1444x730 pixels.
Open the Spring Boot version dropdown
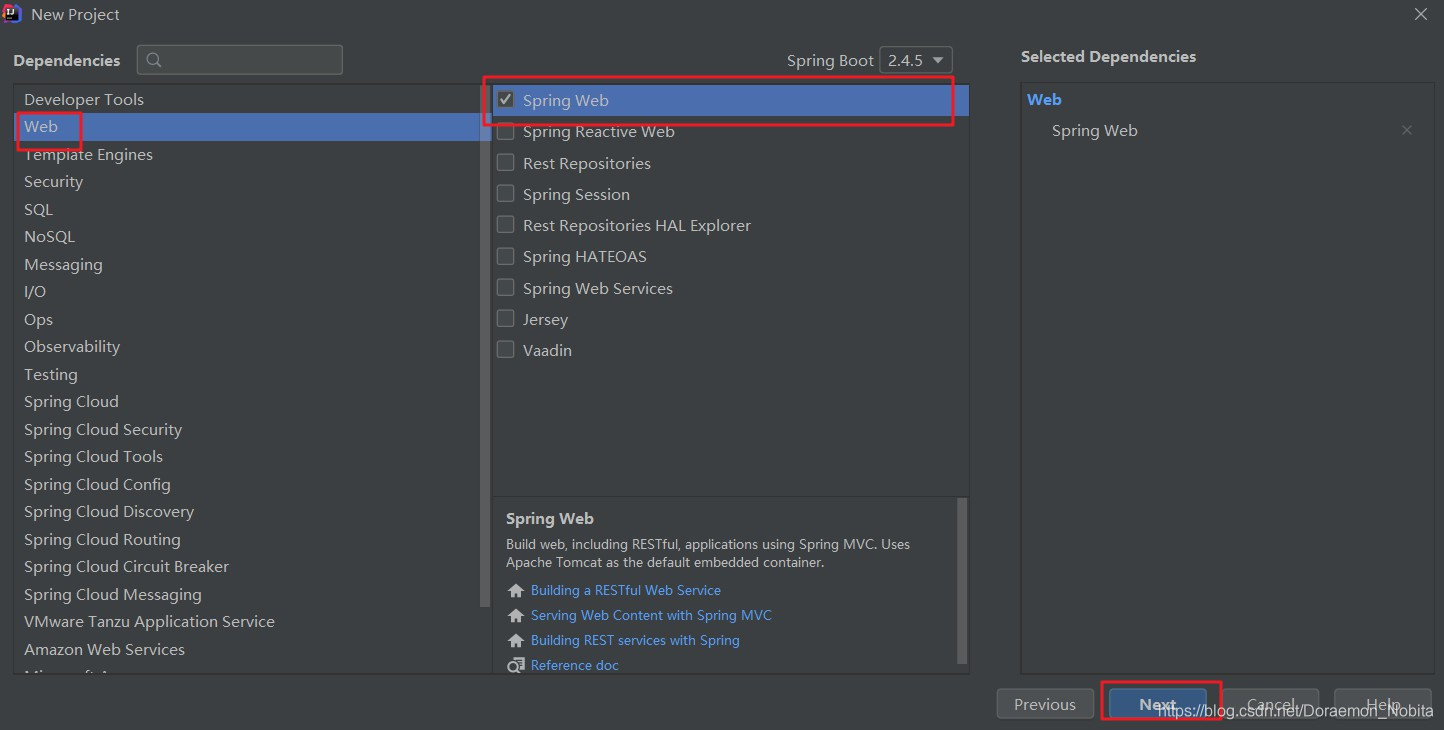click(915, 60)
